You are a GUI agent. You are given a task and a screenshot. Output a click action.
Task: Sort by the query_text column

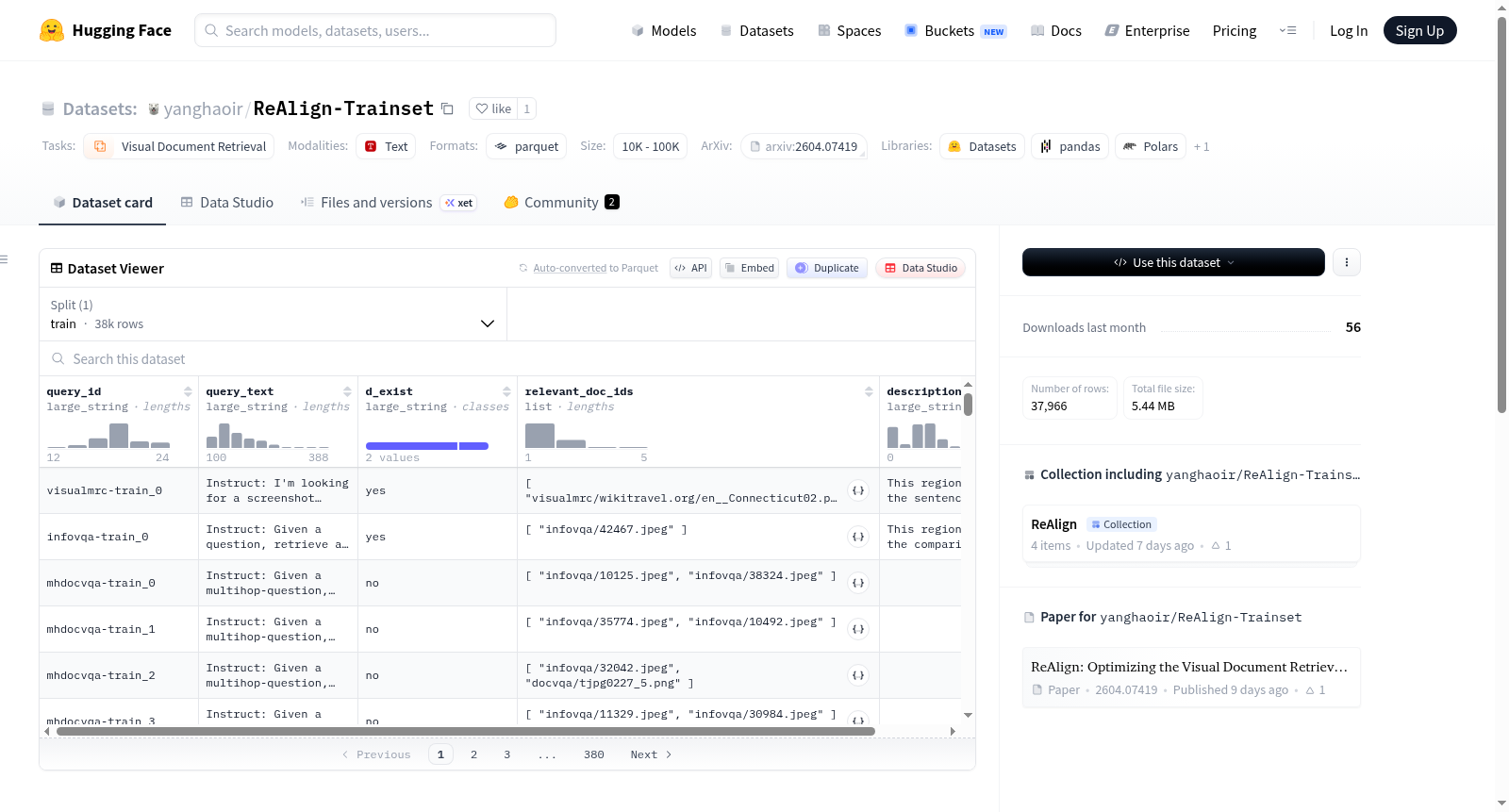347,391
